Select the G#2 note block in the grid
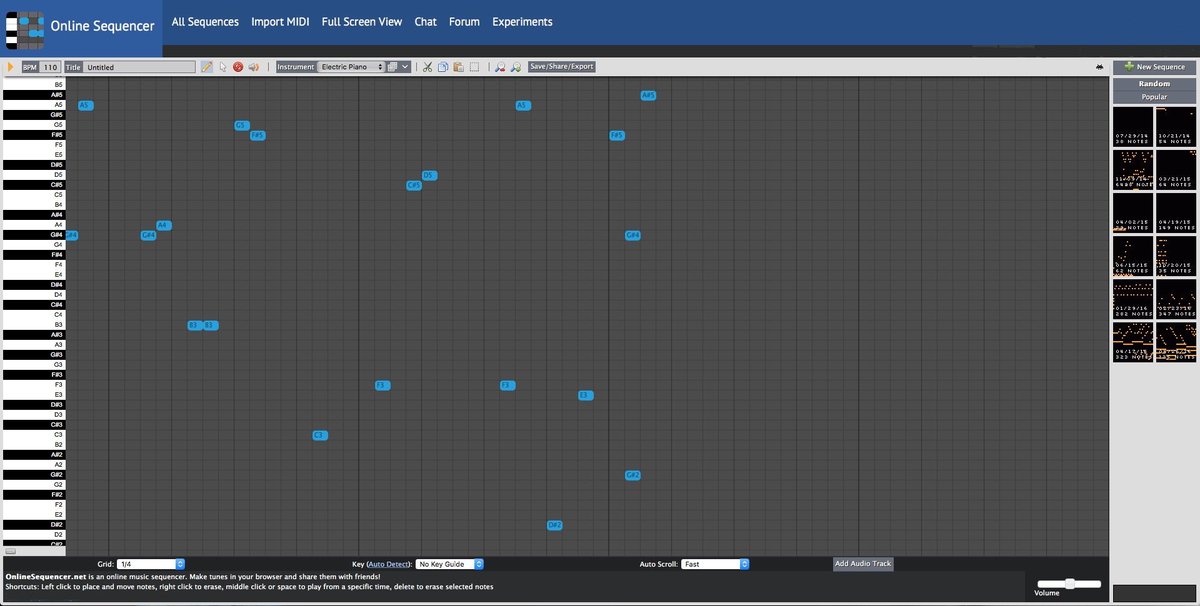This screenshot has height=606, width=1200. click(632, 475)
